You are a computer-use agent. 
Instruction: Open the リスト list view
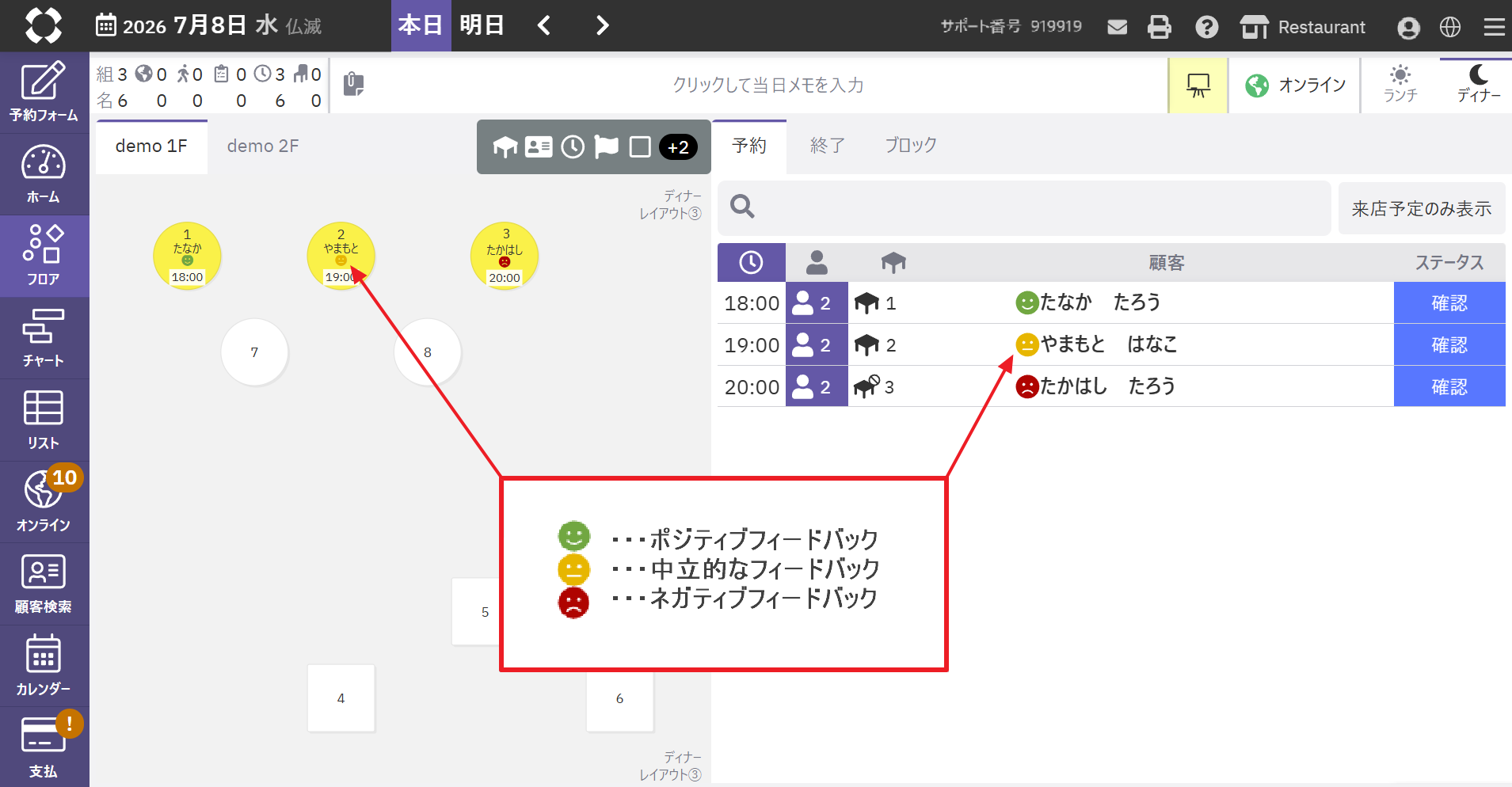[x=44, y=420]
